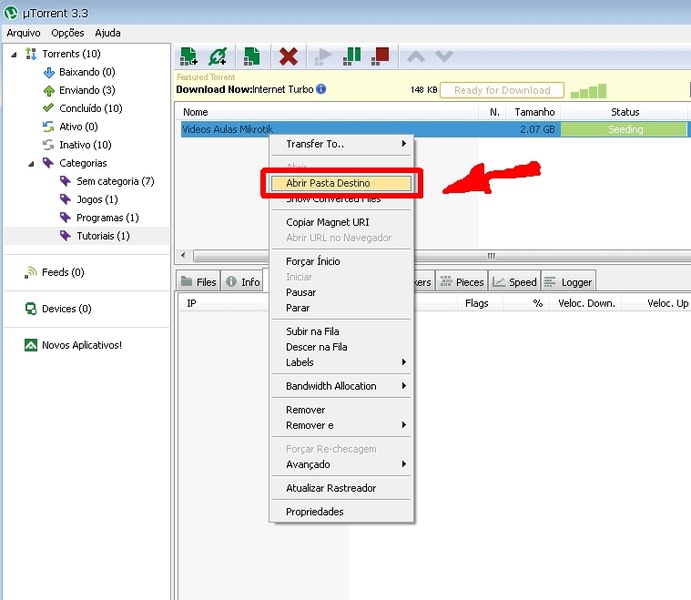Click the Start torrent play icon

click(x=323, y=56)
